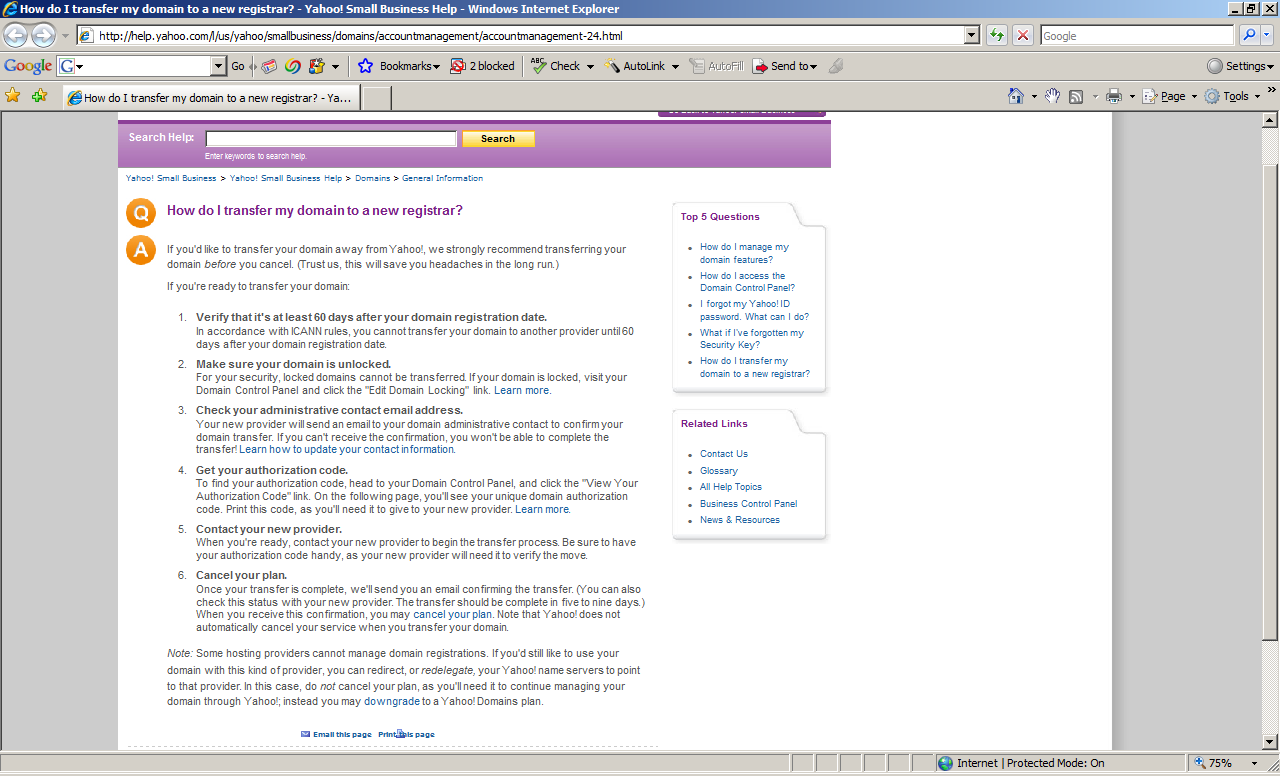Click the zoom magnifier in status bar
Screen dimensions: 1280x776
point(1198,763)
